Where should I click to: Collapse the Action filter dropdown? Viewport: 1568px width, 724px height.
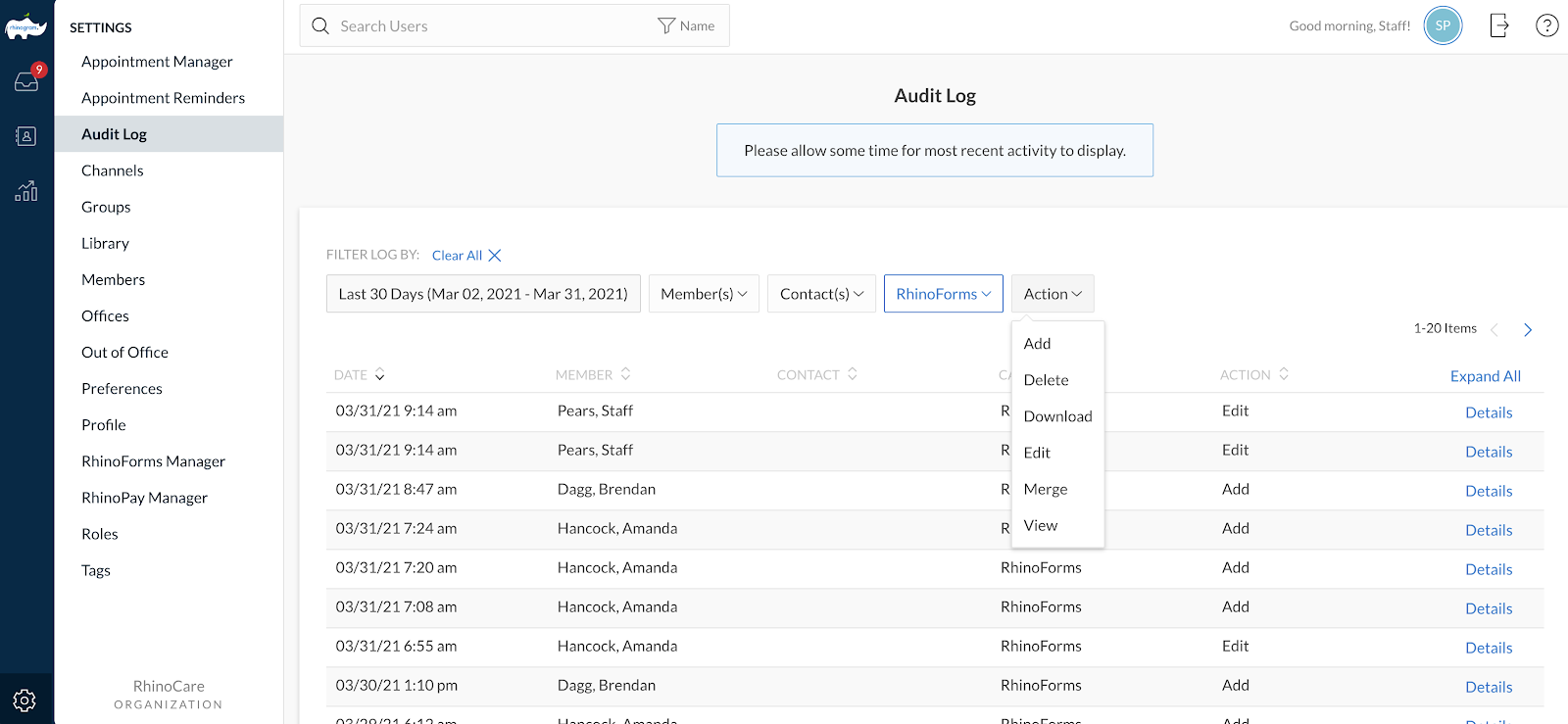click(1053, 294)
